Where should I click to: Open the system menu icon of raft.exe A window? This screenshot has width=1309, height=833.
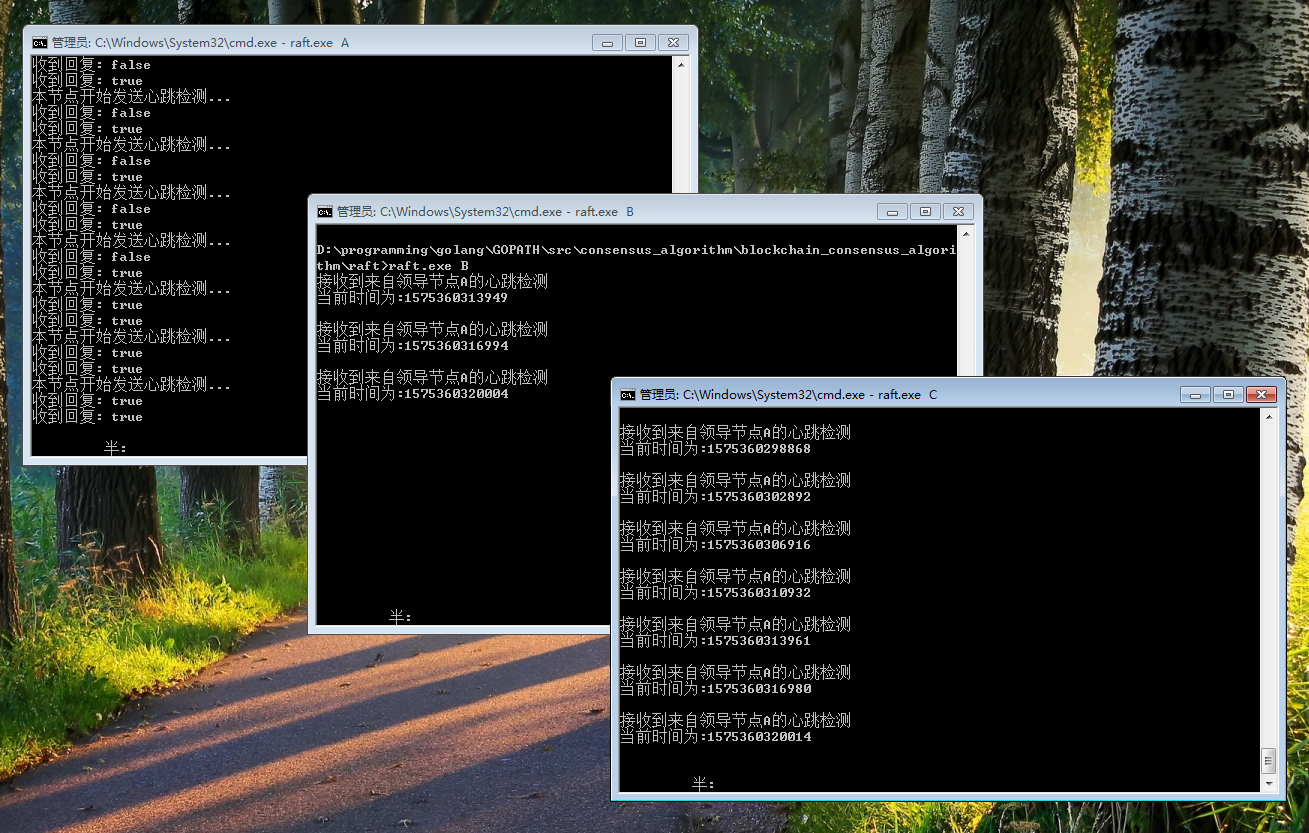pyautogui.click(x=40, y=42)
